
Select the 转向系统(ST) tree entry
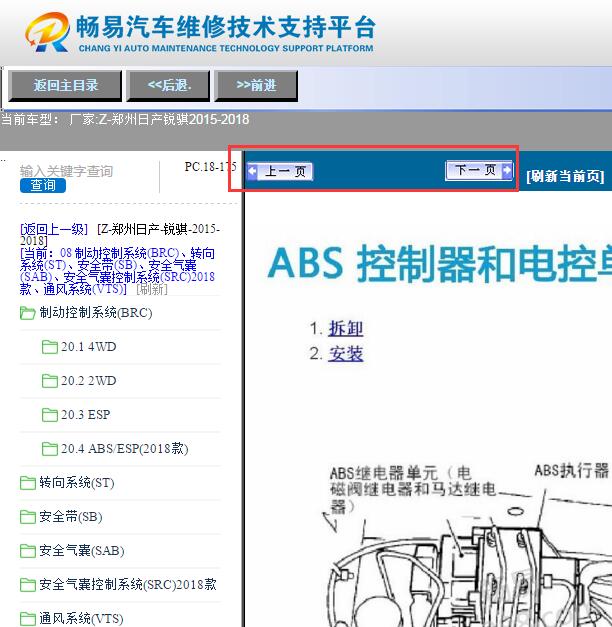click(x=77, y=483)
